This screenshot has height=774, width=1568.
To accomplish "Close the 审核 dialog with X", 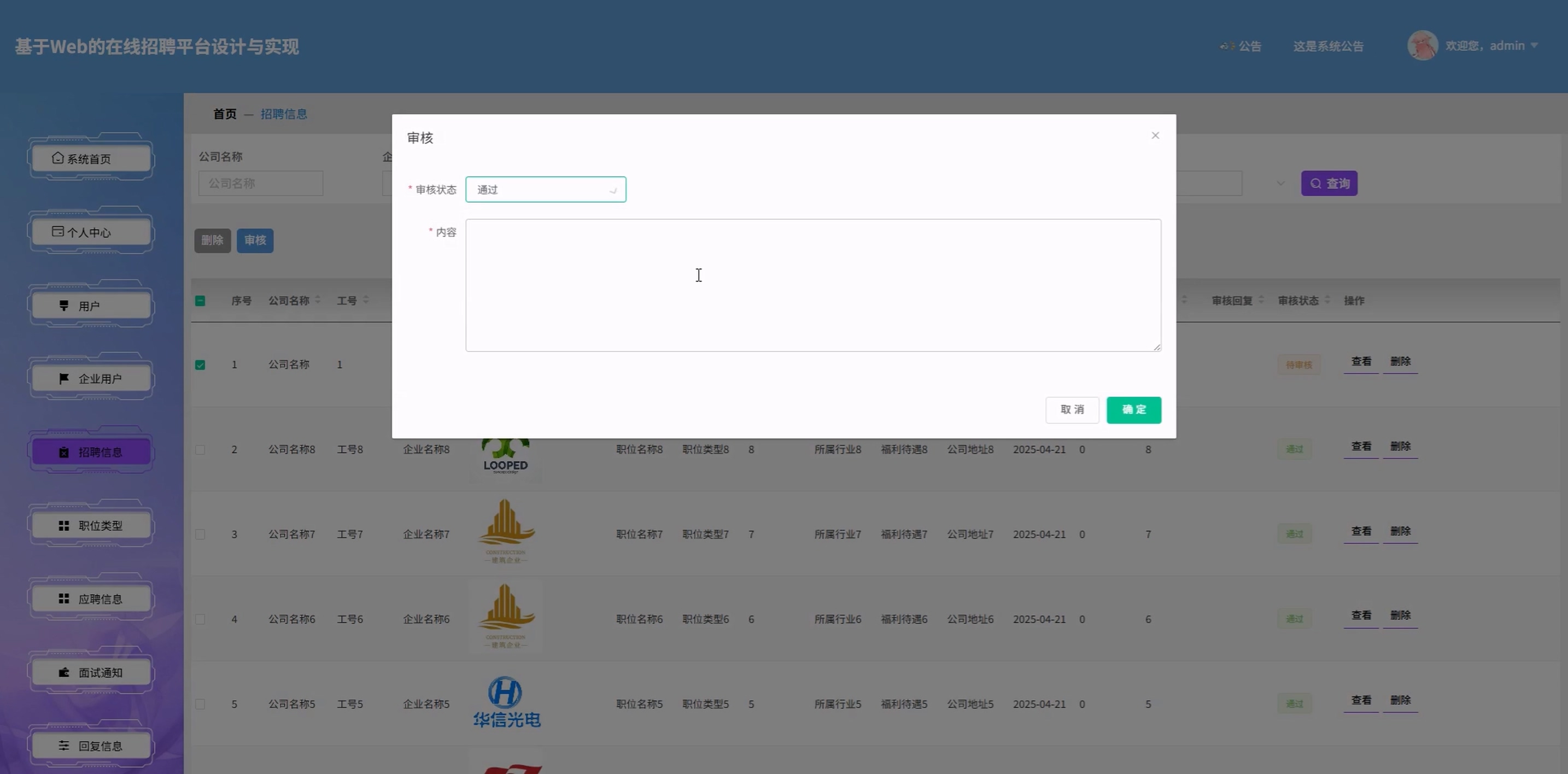I will (x=1155, y=135).
